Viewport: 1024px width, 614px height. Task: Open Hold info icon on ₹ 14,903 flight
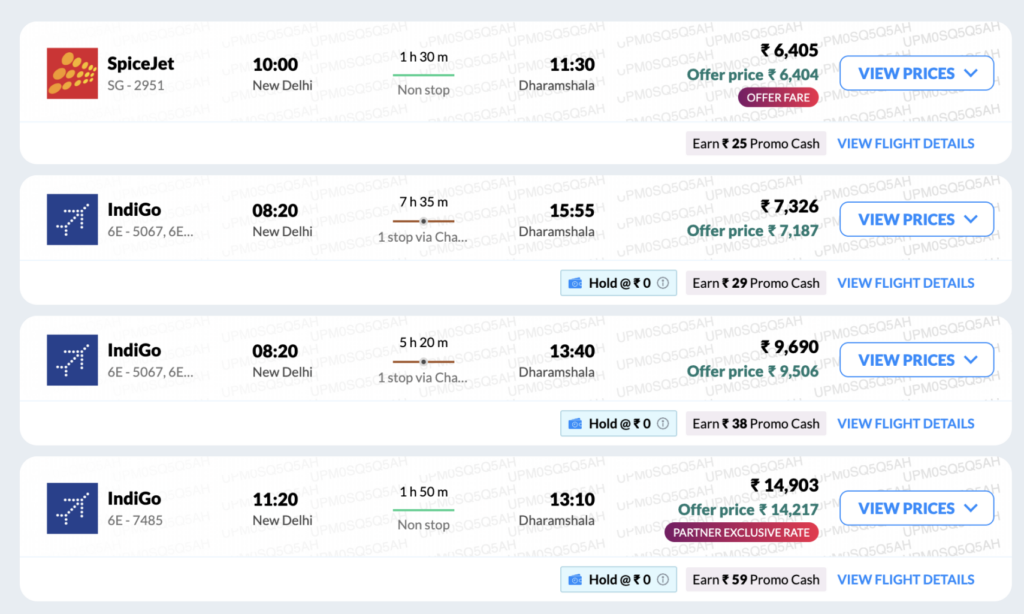coord(663,579)
